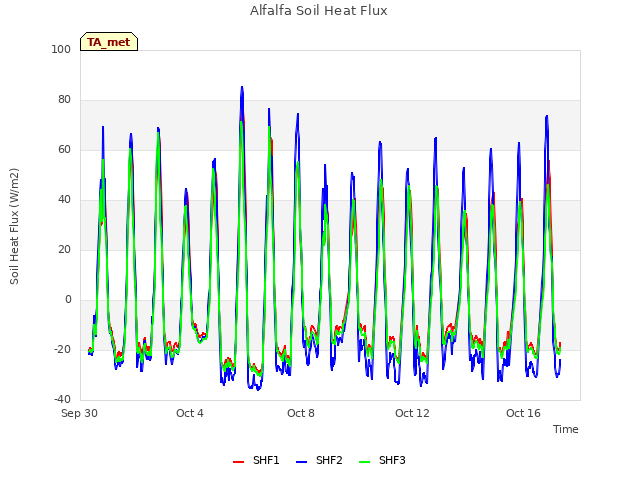Click the Oct 12 x-axis tick label
Image resolution: width=640 pixels, height=480 pixels.
pyautogui.click(x=412, y=413)
